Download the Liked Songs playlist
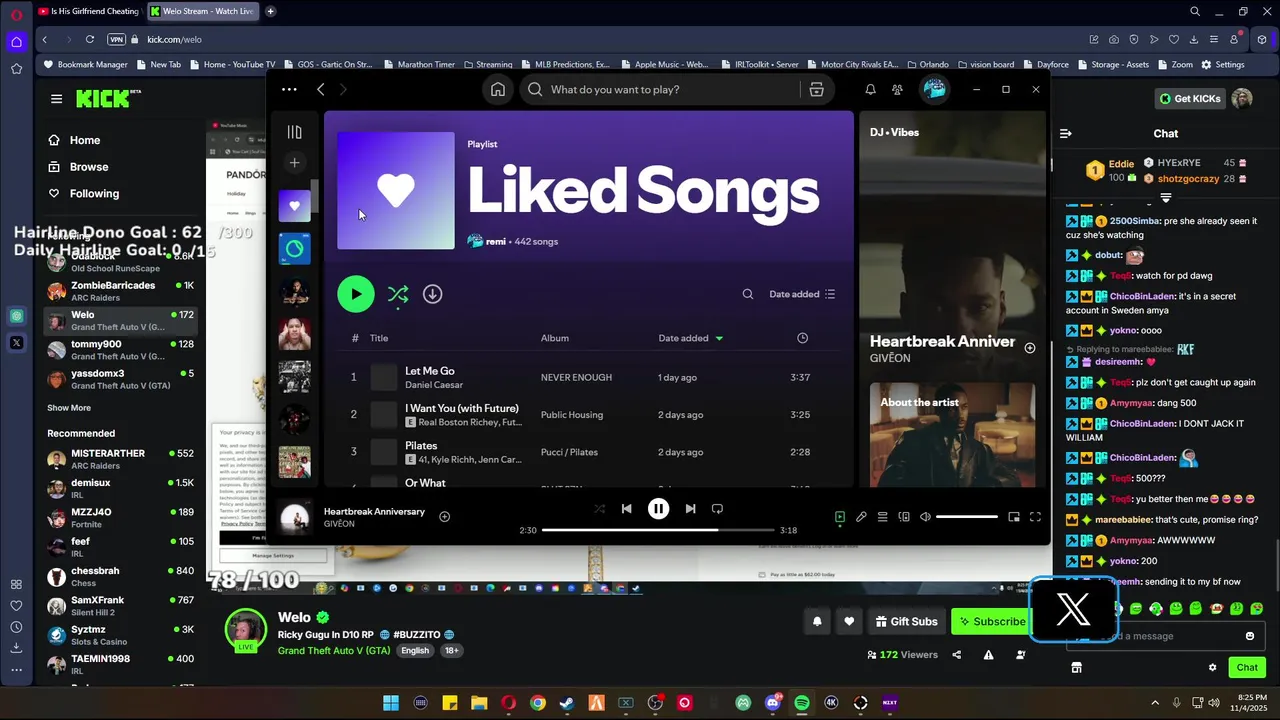1280x720 pixels. 432,294
